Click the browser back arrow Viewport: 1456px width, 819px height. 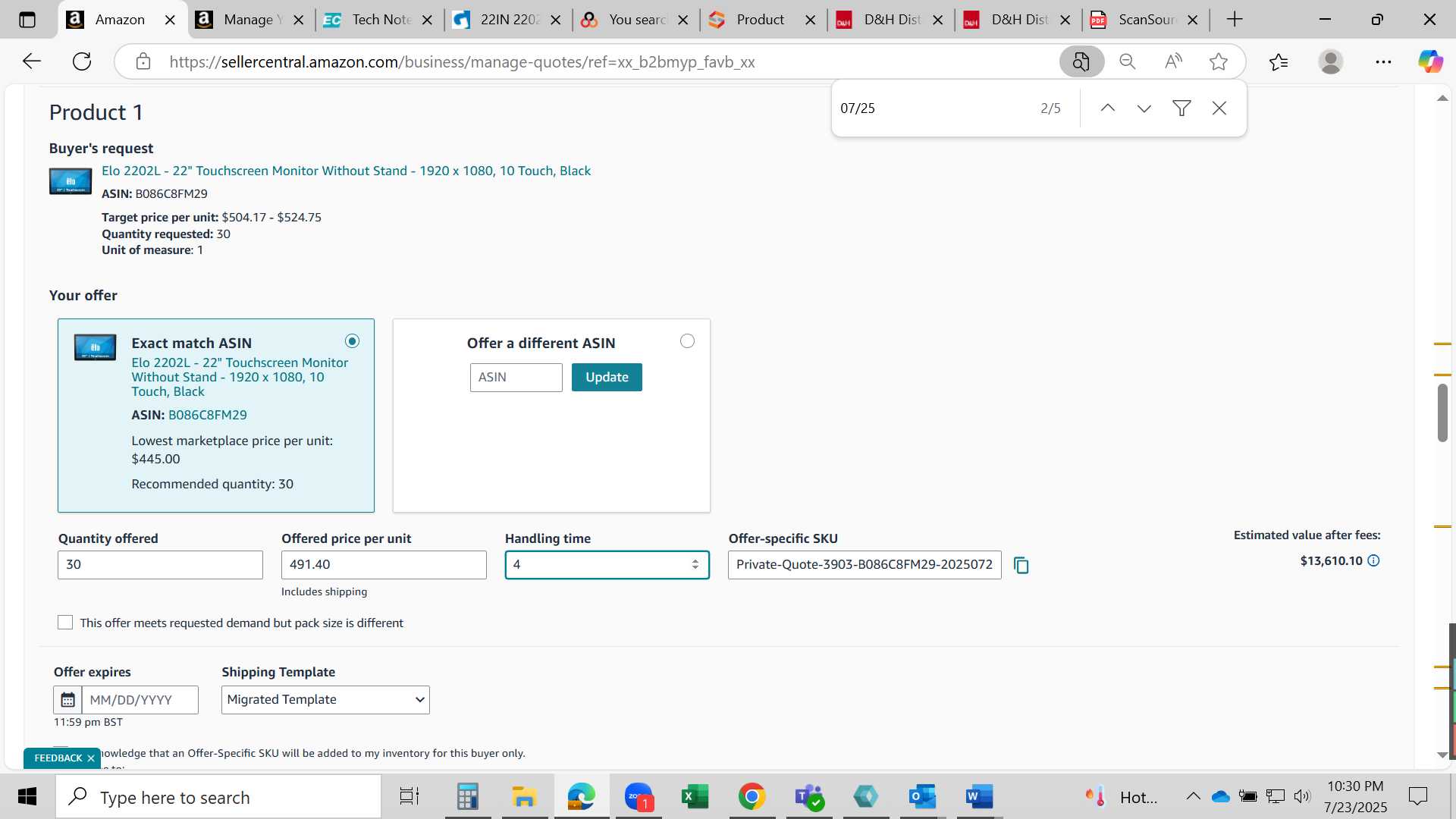tap(31, 61)
